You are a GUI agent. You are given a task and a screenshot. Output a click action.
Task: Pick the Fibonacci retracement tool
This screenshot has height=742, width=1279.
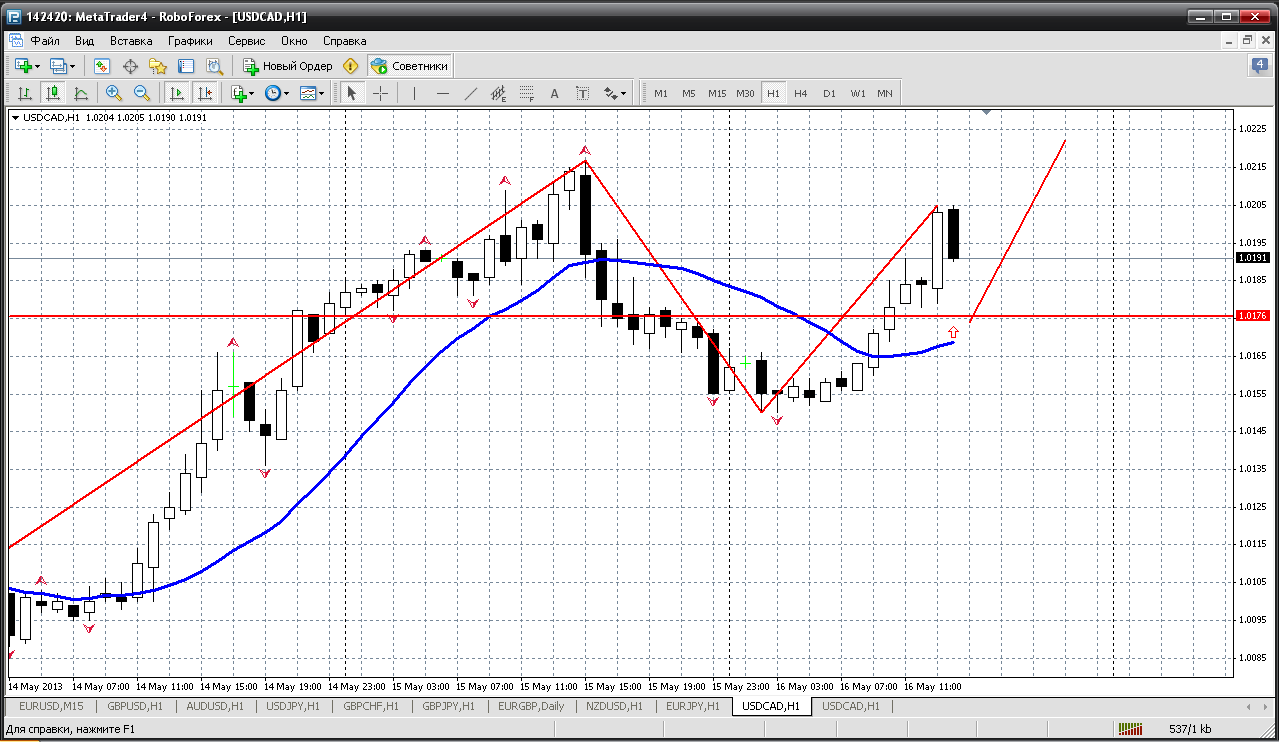click(527, 93)
